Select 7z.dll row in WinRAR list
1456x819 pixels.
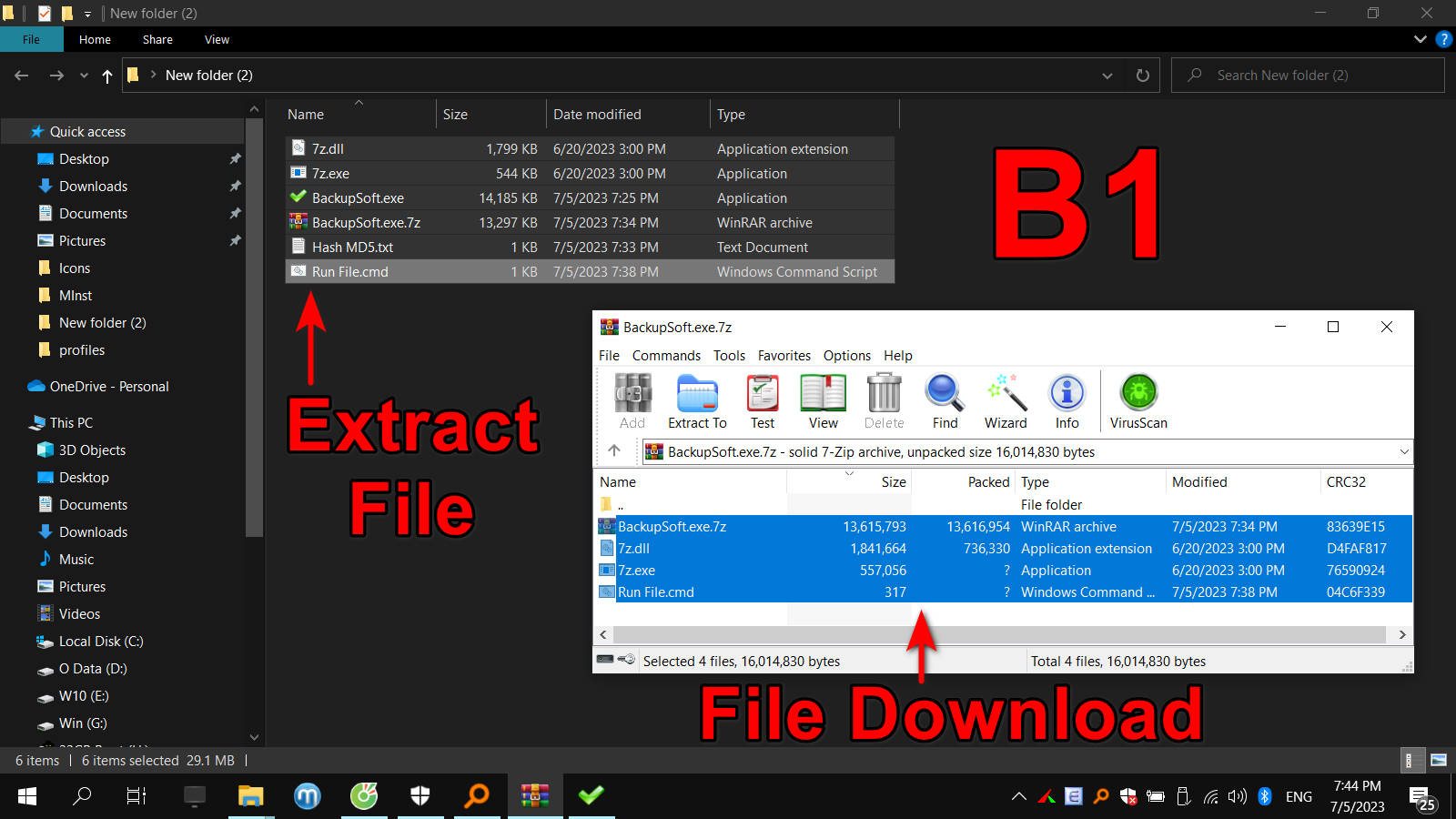(1004, 548)
